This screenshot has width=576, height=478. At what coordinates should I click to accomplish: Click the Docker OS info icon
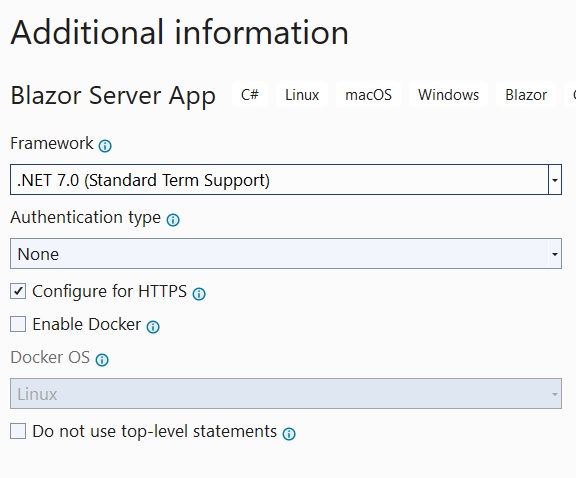pos(102,360)
